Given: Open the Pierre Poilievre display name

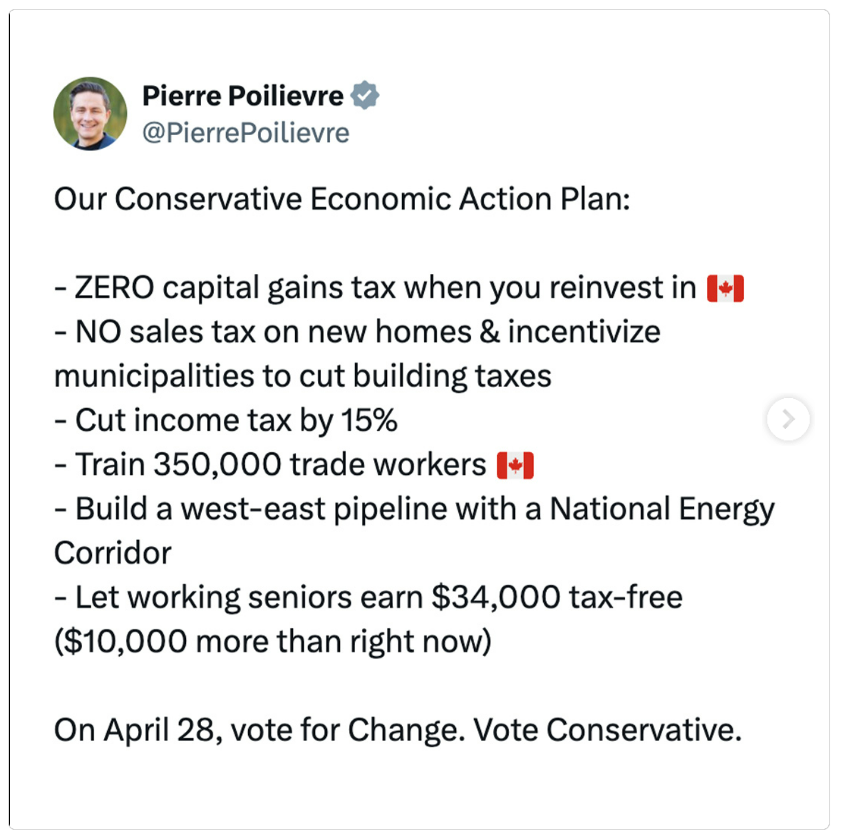Looking at the screenshot, I should tap(243, 96).
